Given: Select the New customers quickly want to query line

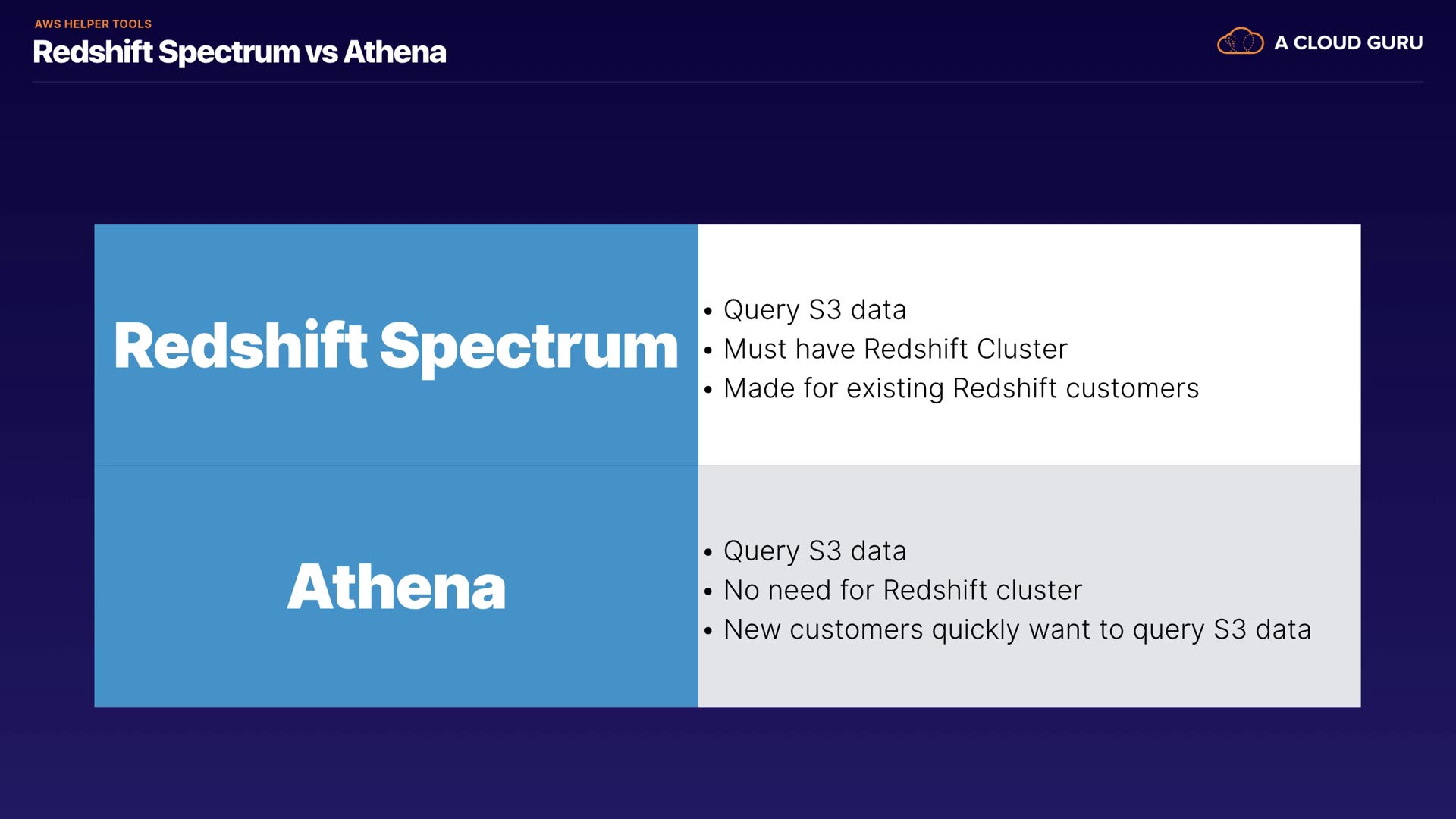Looking at the screenshot, I should (x=1016, y=630).
